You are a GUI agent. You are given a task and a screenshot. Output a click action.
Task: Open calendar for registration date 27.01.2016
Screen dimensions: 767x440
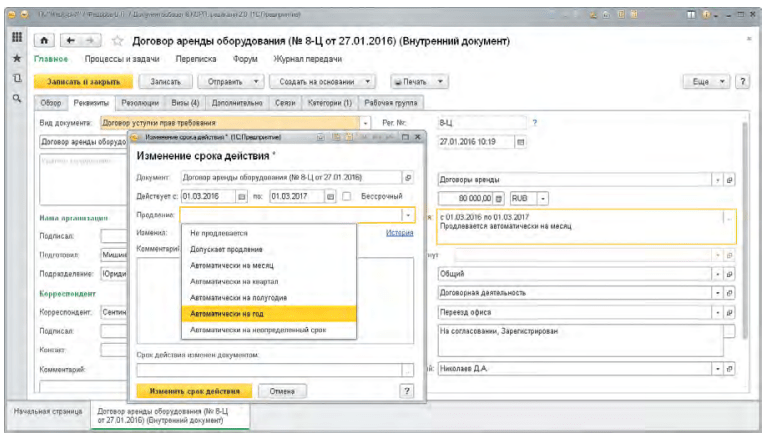[x=520, y=142]
